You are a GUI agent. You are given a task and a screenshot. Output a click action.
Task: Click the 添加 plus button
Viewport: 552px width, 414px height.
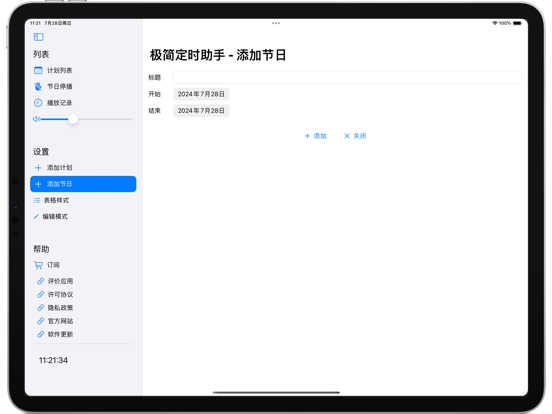tap(315, 136)
